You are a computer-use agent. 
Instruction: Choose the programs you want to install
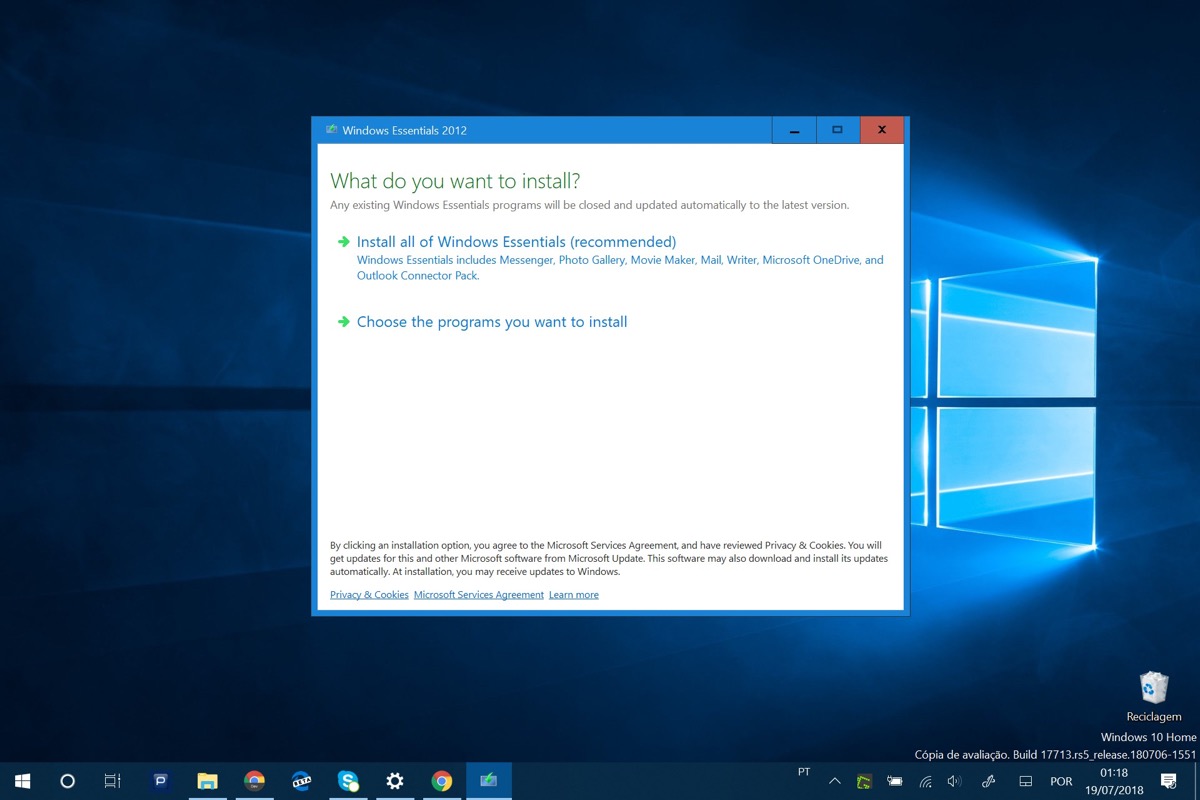point(492,322)
